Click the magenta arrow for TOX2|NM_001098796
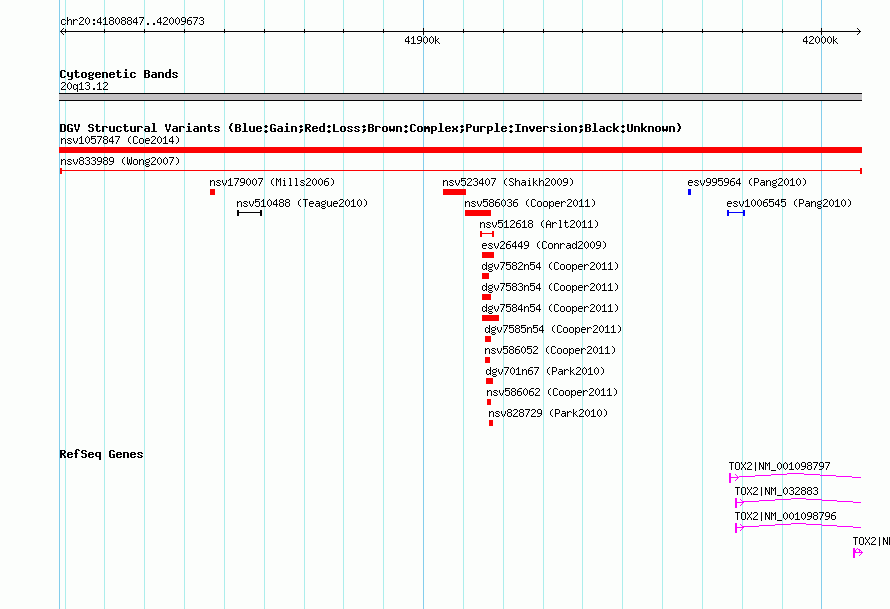Viewport: 890px width, 609px height. [739, 528]
